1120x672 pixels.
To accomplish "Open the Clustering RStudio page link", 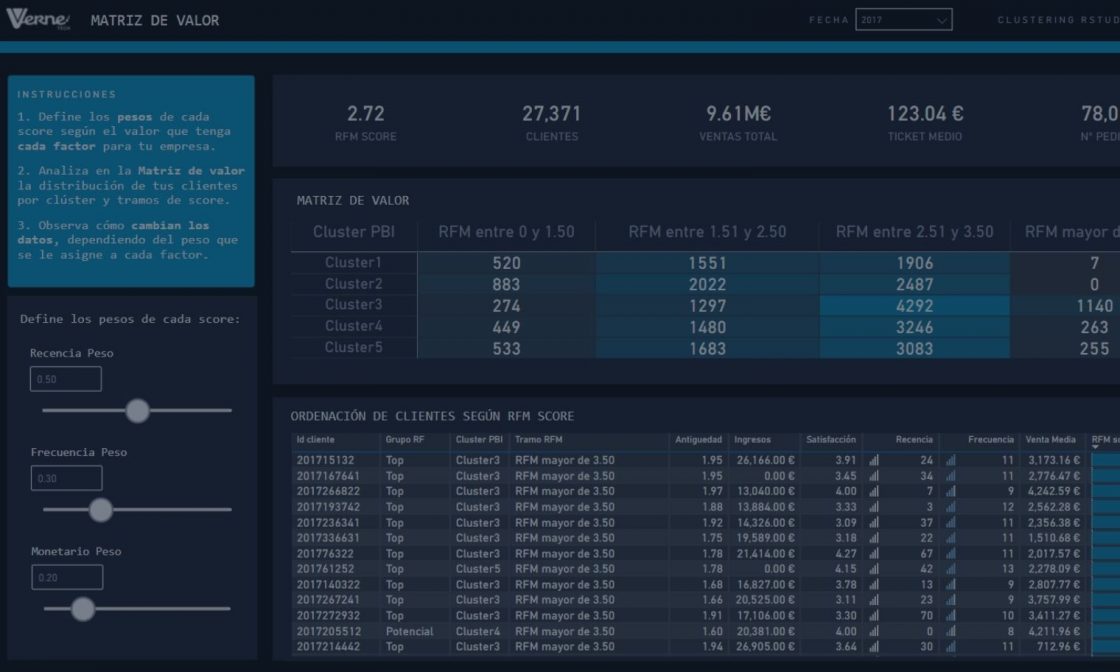I will point(1058,20).
